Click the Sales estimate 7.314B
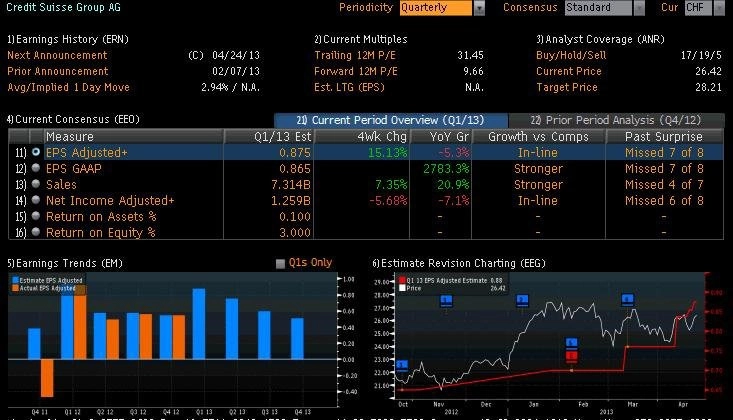Viewport: 733px width, 420px height. pyautogui.click(x=291, y=184)
